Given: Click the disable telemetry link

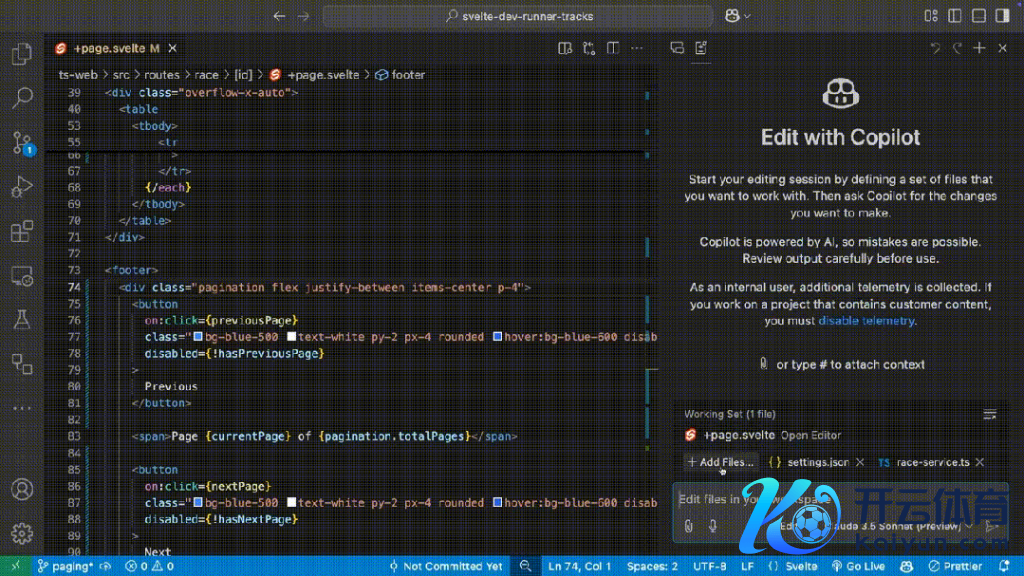Looking at the screenshot, I should click(x=866, y=321).
